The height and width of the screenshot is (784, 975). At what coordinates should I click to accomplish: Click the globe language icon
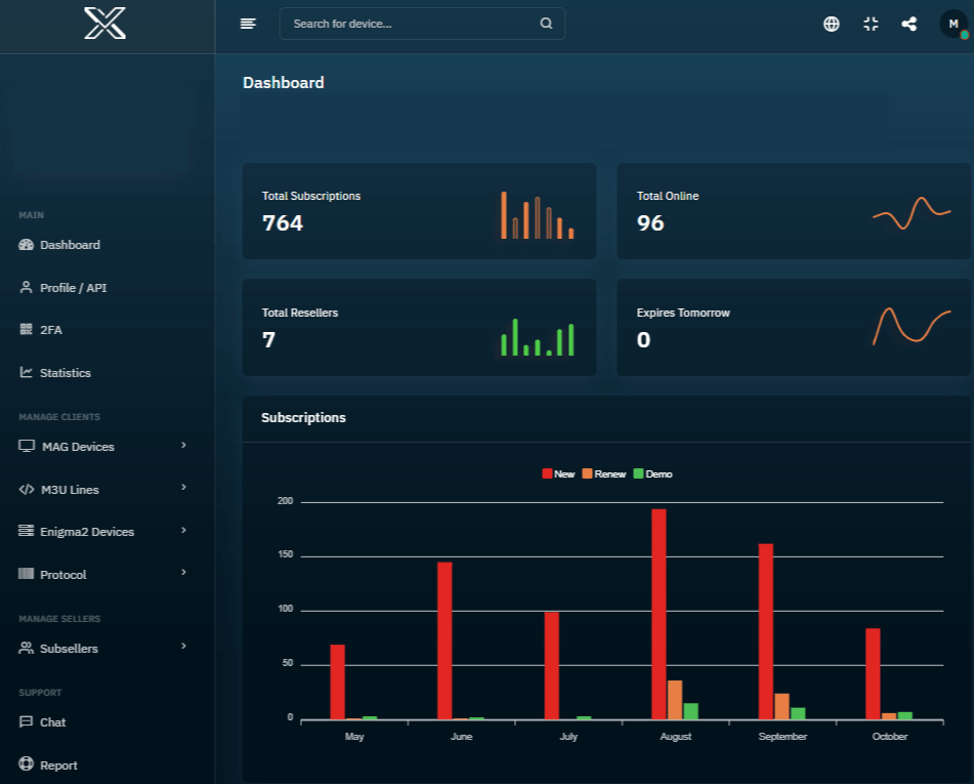click(x=831, y=24)
